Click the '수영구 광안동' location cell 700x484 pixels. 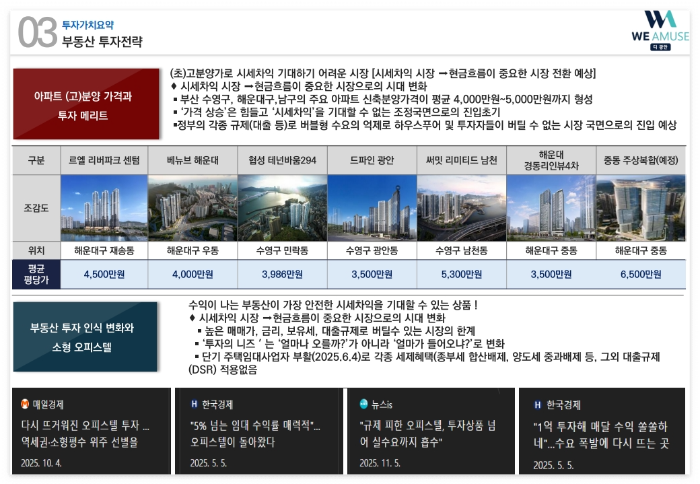point(372,250)
